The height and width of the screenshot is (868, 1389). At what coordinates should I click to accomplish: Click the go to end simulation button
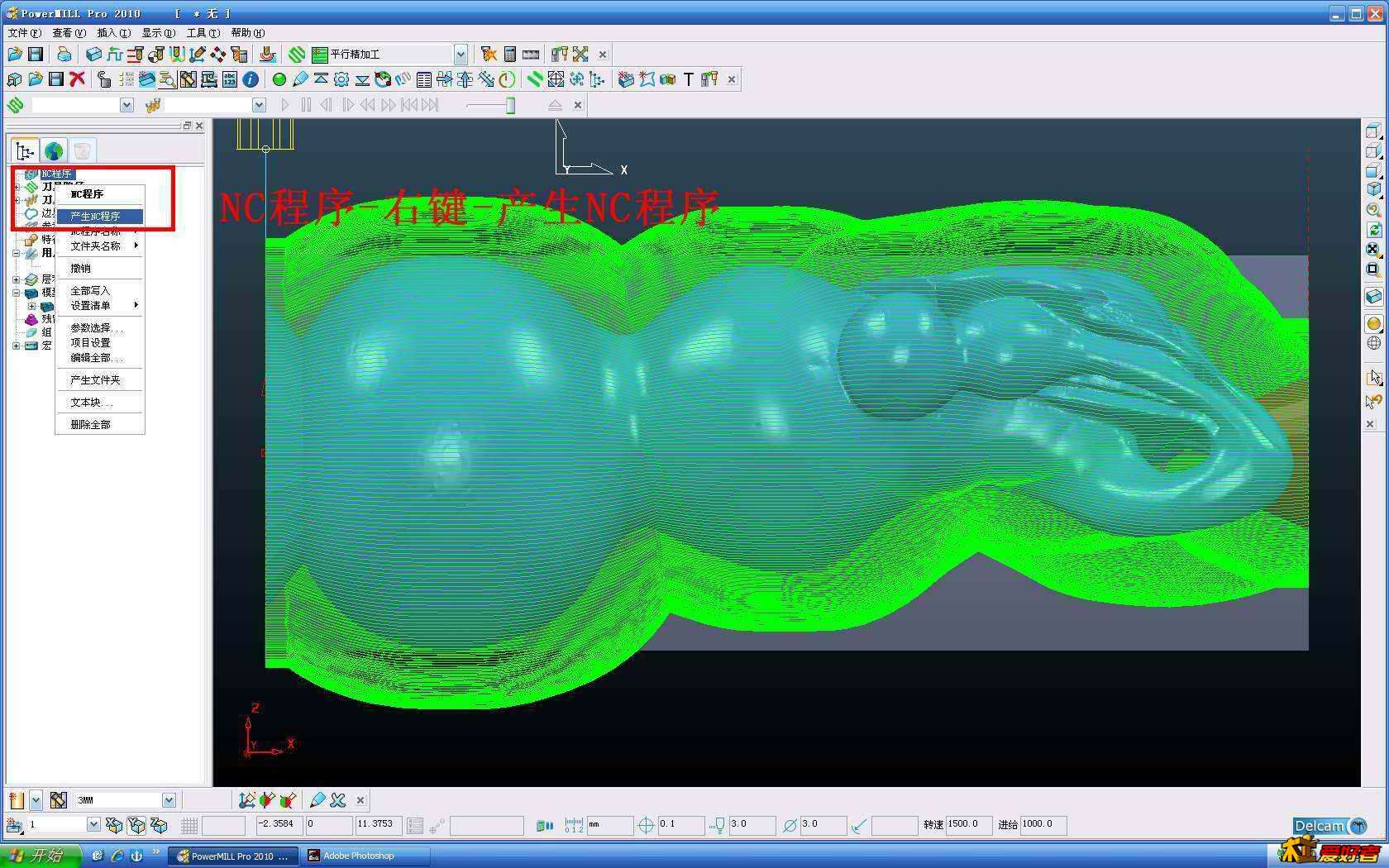pyautogui.click(x=430, y=105)
